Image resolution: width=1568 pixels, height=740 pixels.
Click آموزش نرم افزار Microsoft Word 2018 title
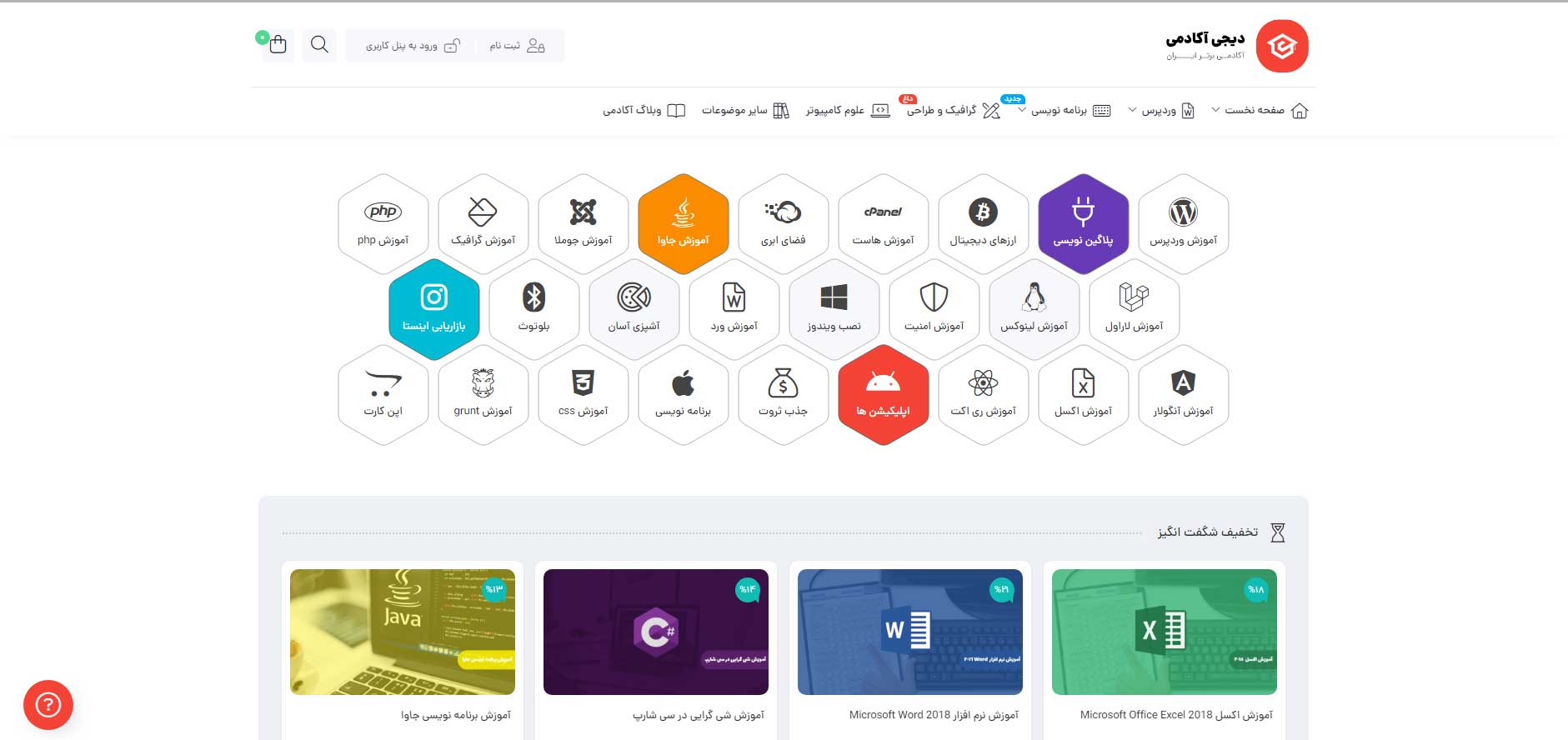(934, 715)
